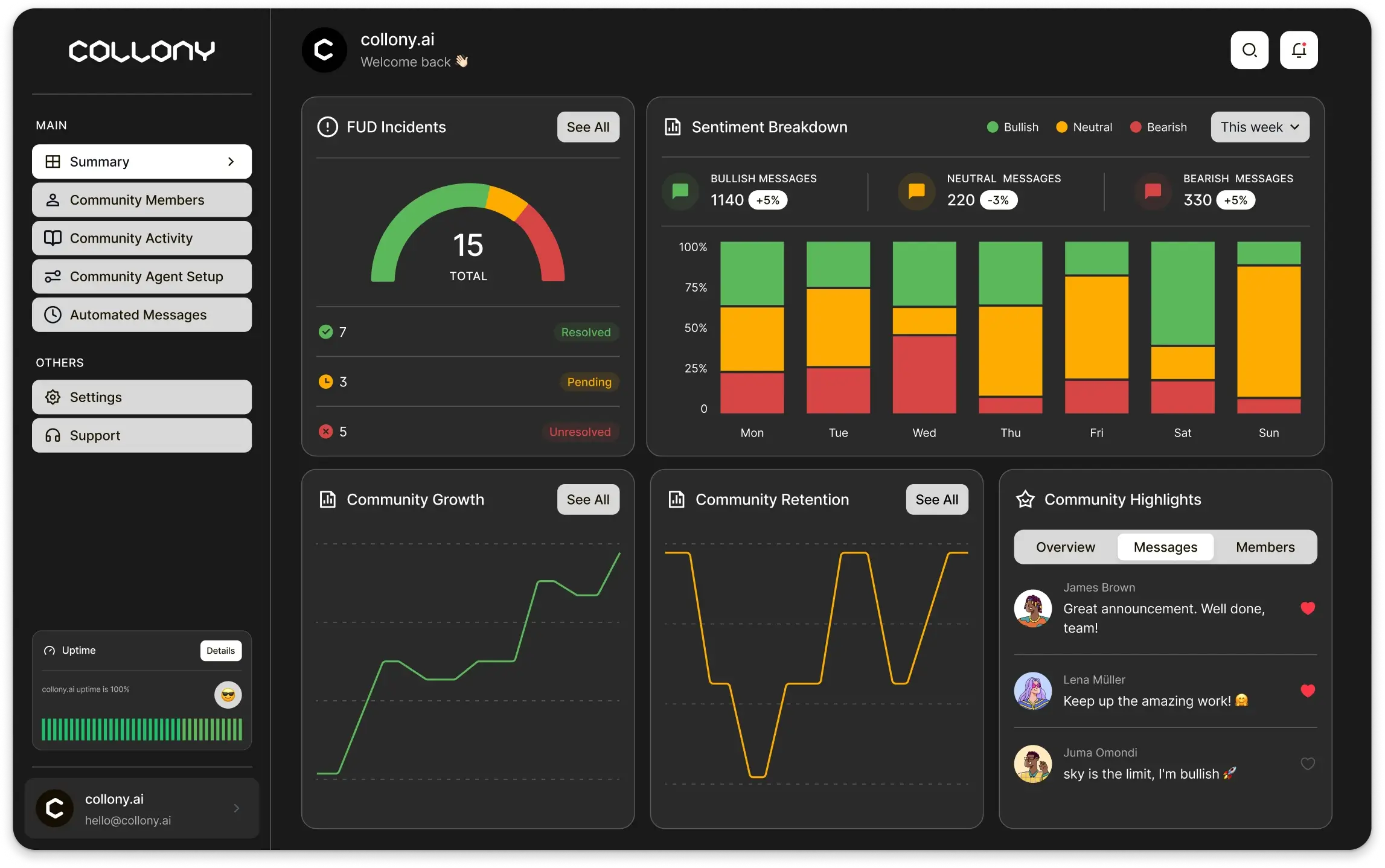Click James Brown's avatar thumbnail

click(x=1032, y=608)
